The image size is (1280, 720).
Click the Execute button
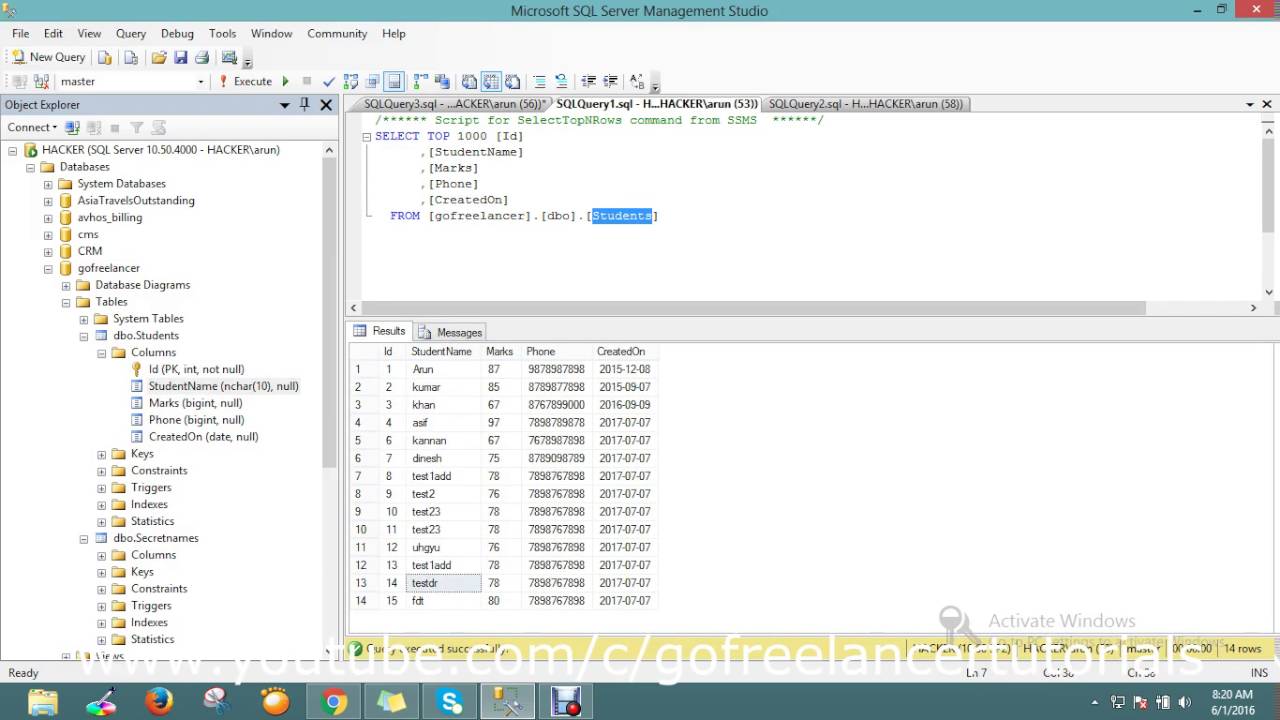(x=246, y=81)
